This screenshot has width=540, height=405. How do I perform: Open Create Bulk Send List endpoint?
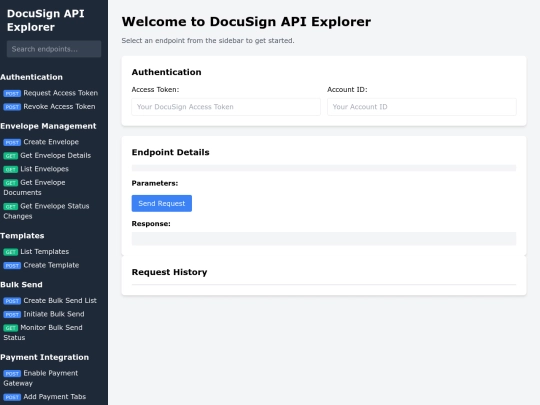(x=50, y=301)
